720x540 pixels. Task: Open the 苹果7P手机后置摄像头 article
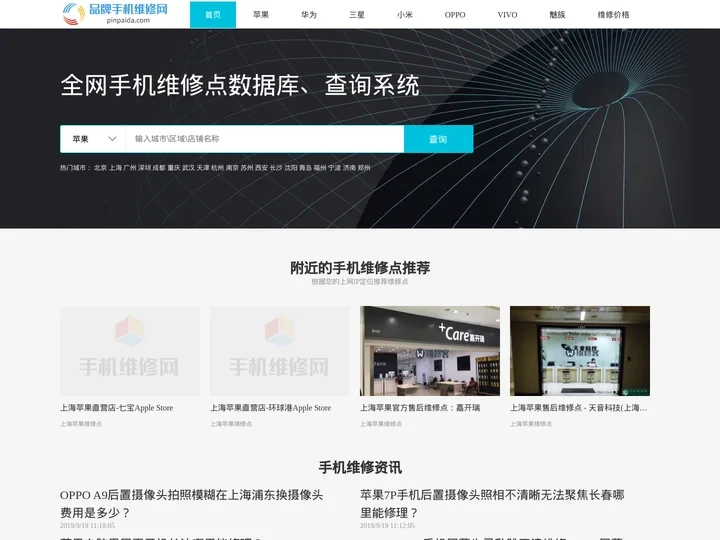[x=492, y=504]
